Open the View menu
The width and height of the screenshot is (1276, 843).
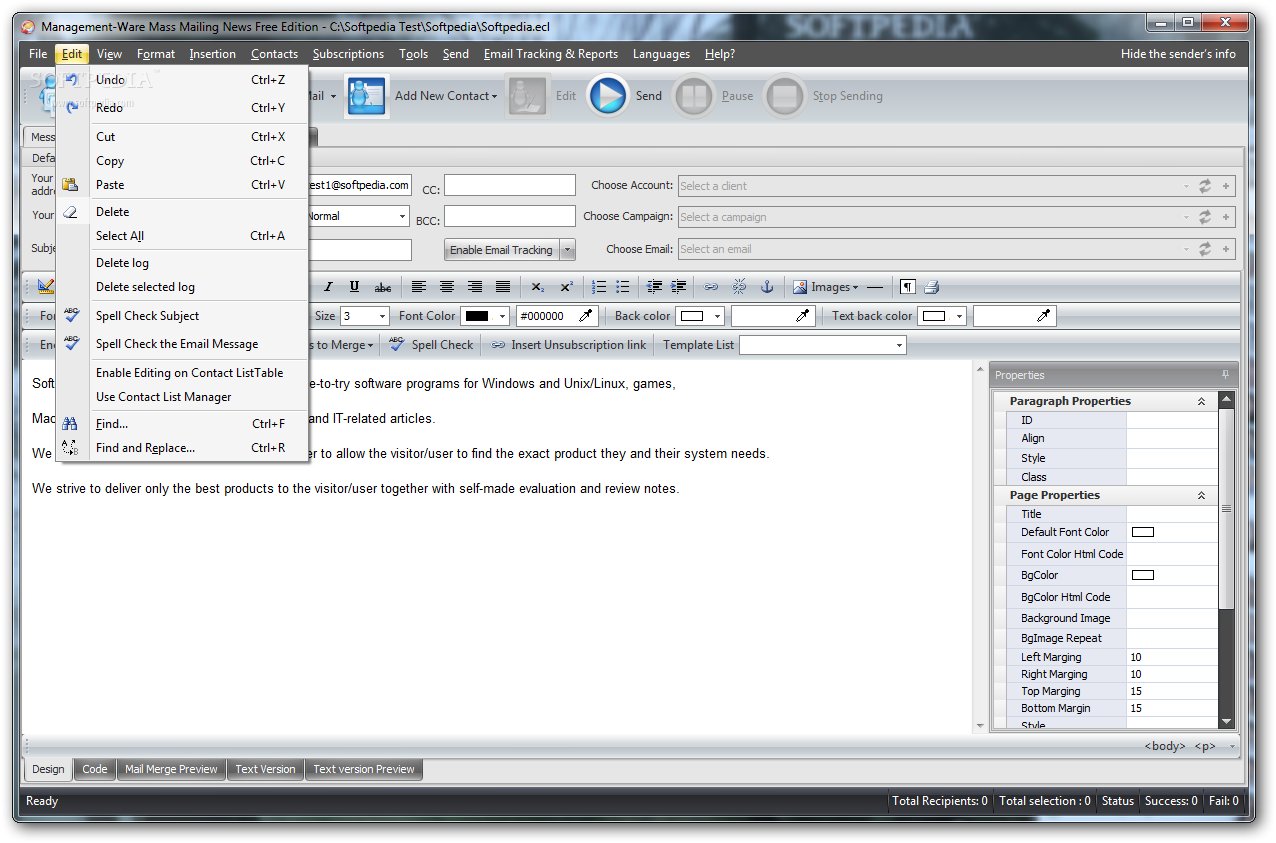click(x=109, y=54)
